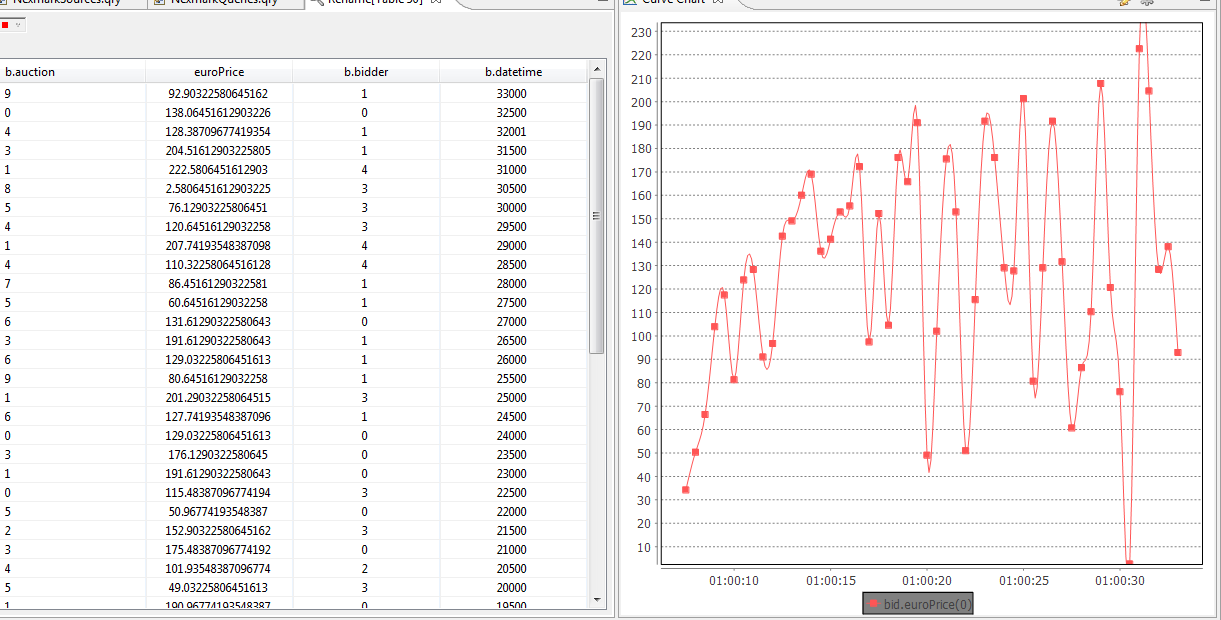The height and width of the screenshot is (620, 1221).
Task: Close the Curve Chart tab
Action: [719, 2]
